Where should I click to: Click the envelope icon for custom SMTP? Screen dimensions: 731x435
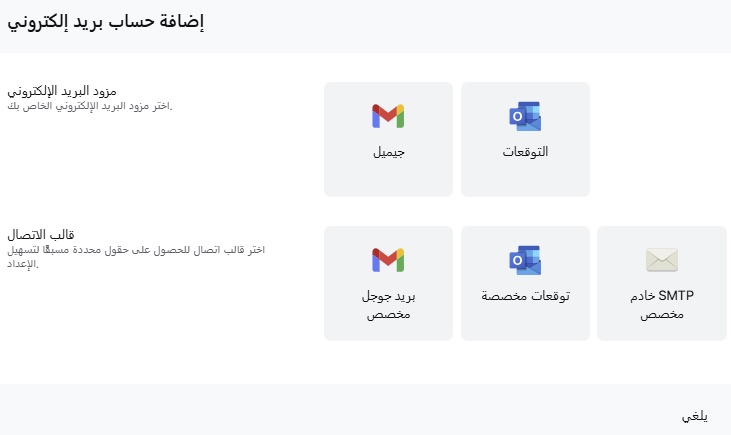pos(662,261)
